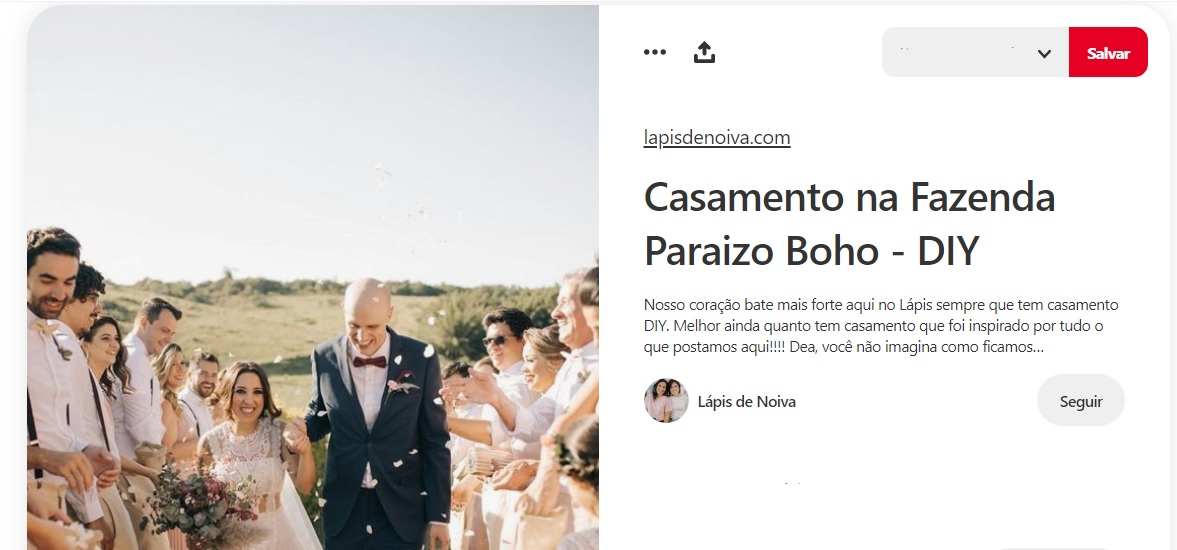Screen dimensions: 1177x550
Task: Save the pin with the Salvar button
Action: coord(1108,53)
